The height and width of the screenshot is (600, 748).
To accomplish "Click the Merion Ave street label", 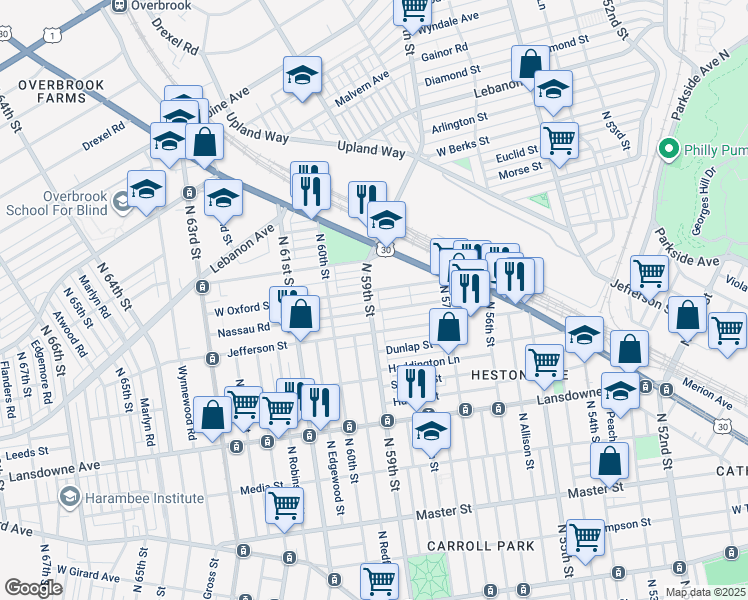I will [707, 393].
